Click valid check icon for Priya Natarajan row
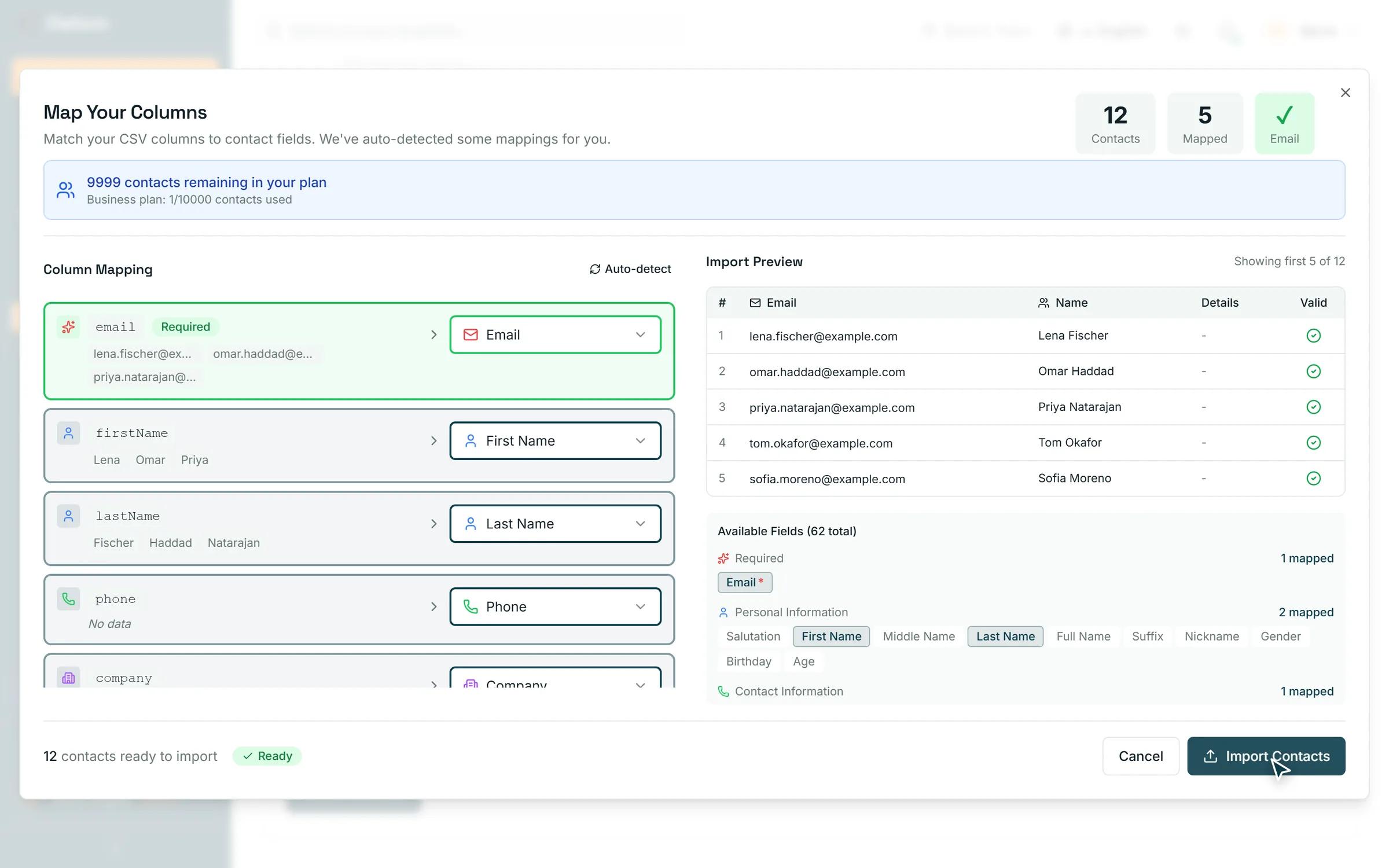Image resolution: width=1389 pixels, height=868 pixels. pyautogui.click(x=1313, y=407)
